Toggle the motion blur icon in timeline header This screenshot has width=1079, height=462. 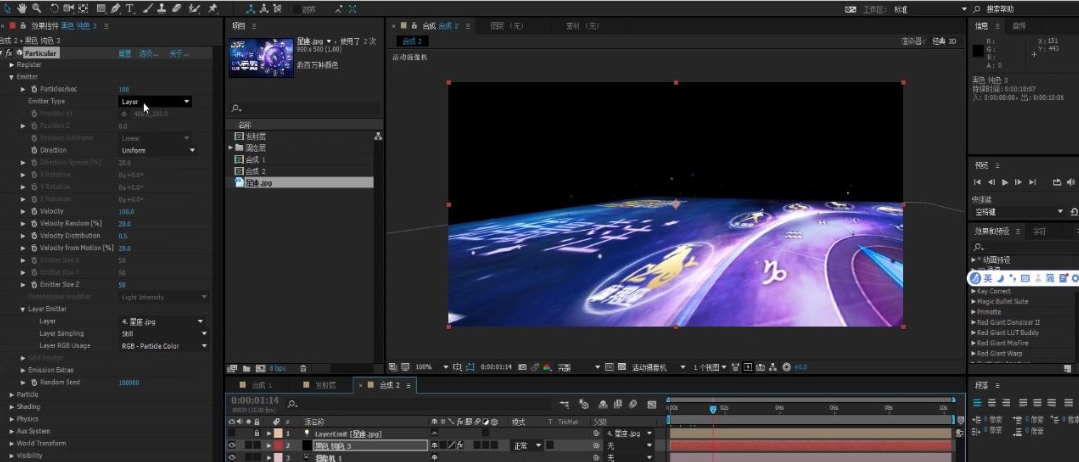[x=632, y=404]
